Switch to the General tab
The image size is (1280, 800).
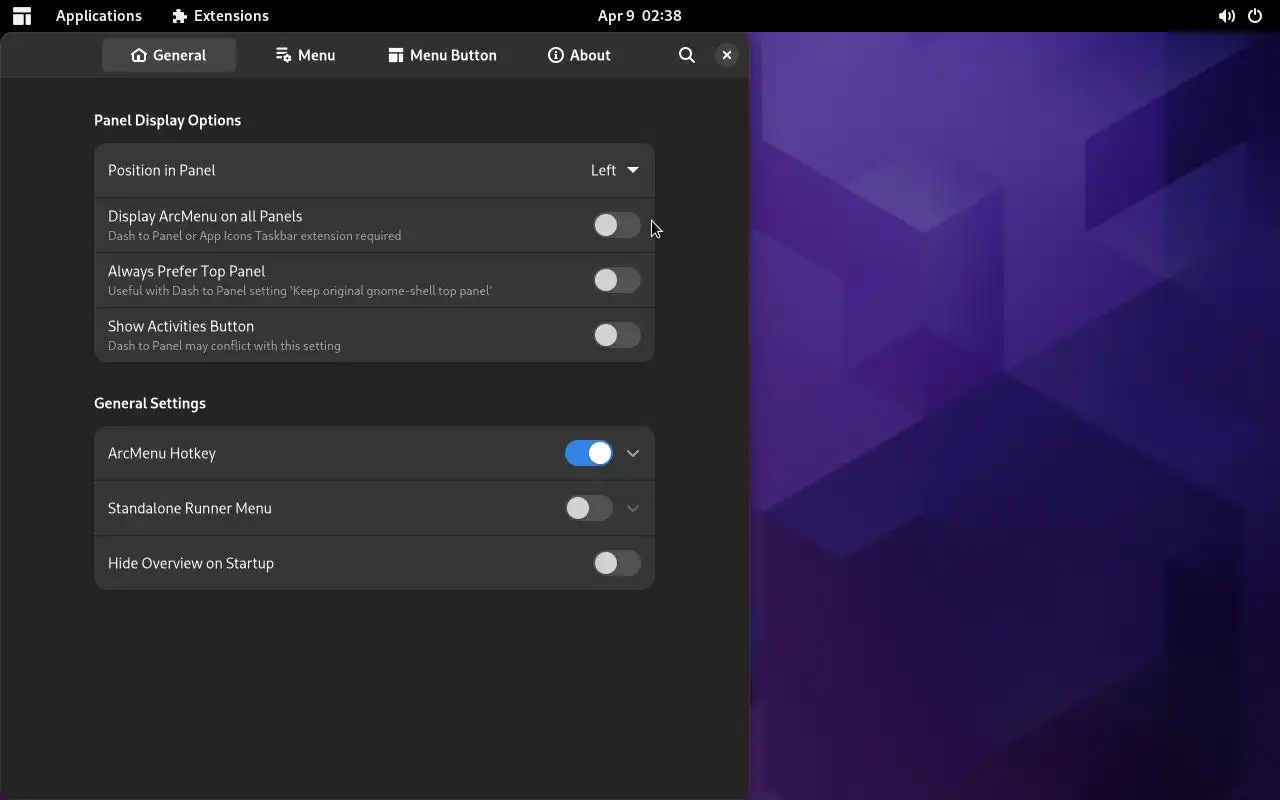point(169,55)
